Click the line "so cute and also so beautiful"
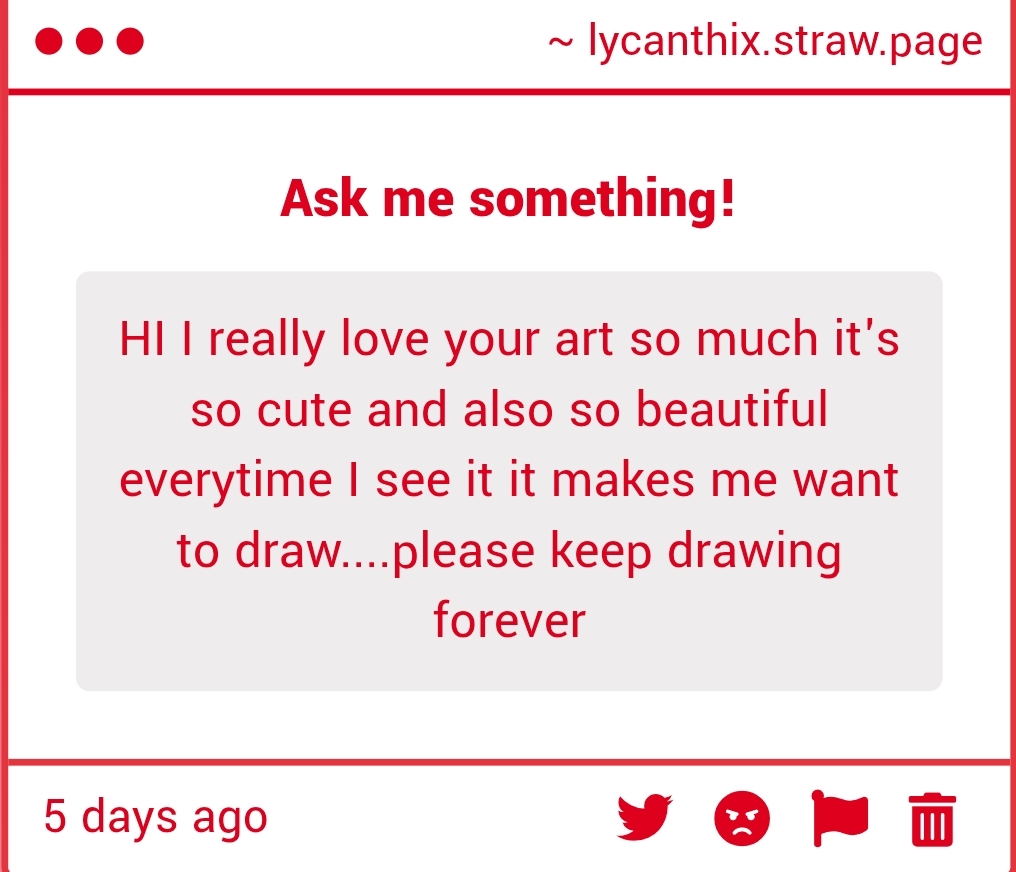 509,410
